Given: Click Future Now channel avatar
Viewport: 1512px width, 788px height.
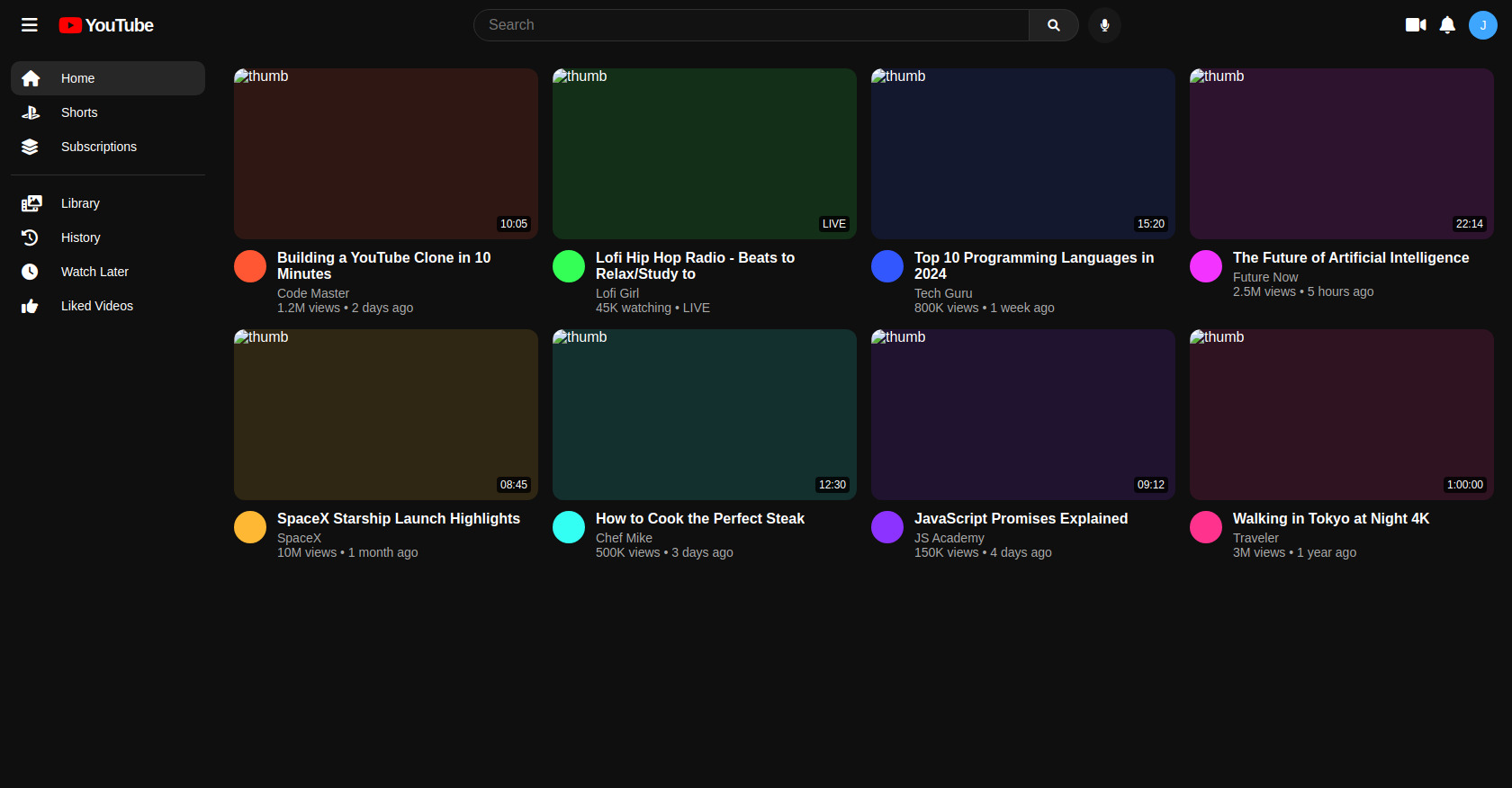Looking at the screenshot, I should 1206,266.
